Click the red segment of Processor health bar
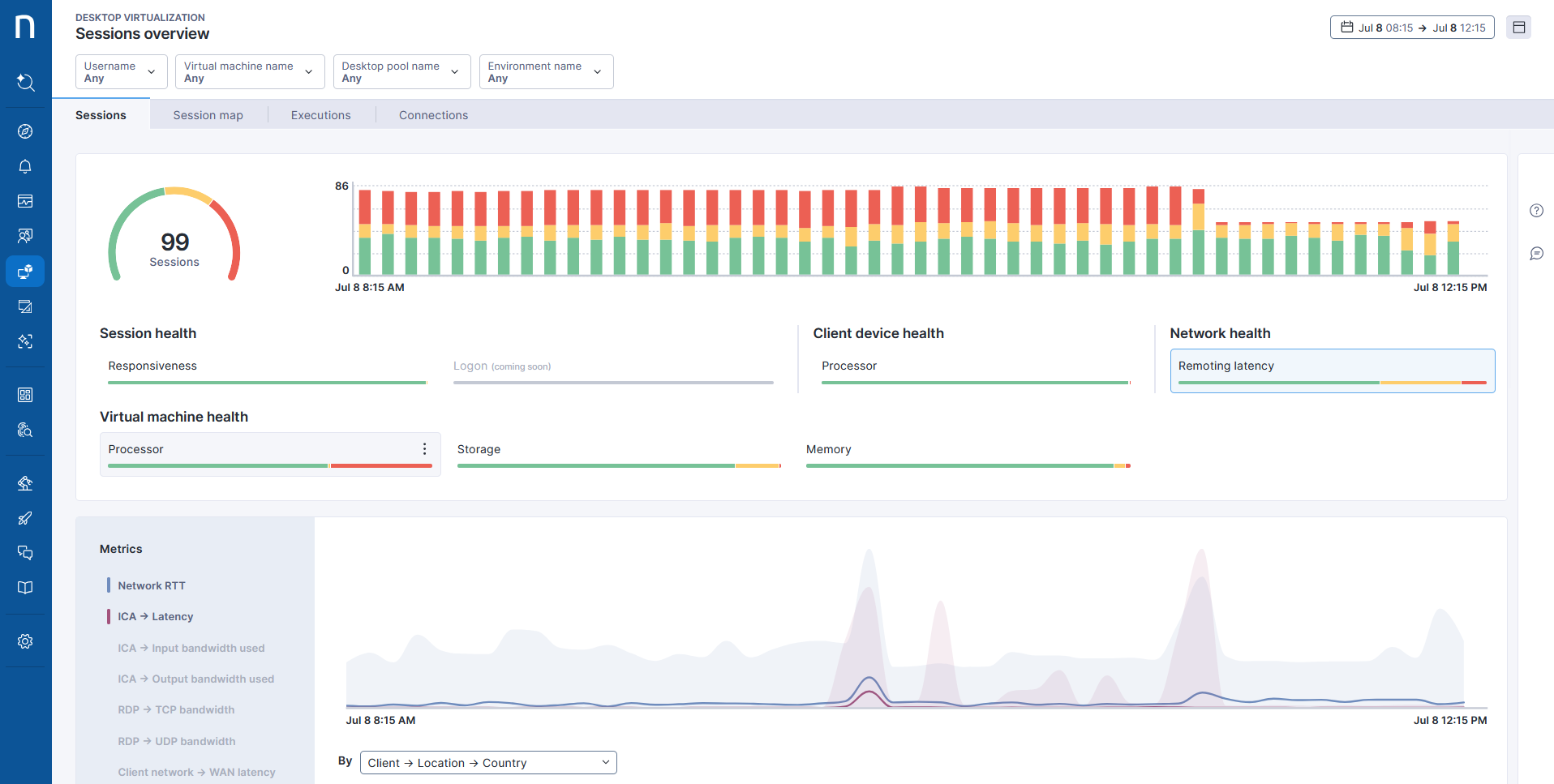This screenshot has width=1554, height=784. point(381,466)
